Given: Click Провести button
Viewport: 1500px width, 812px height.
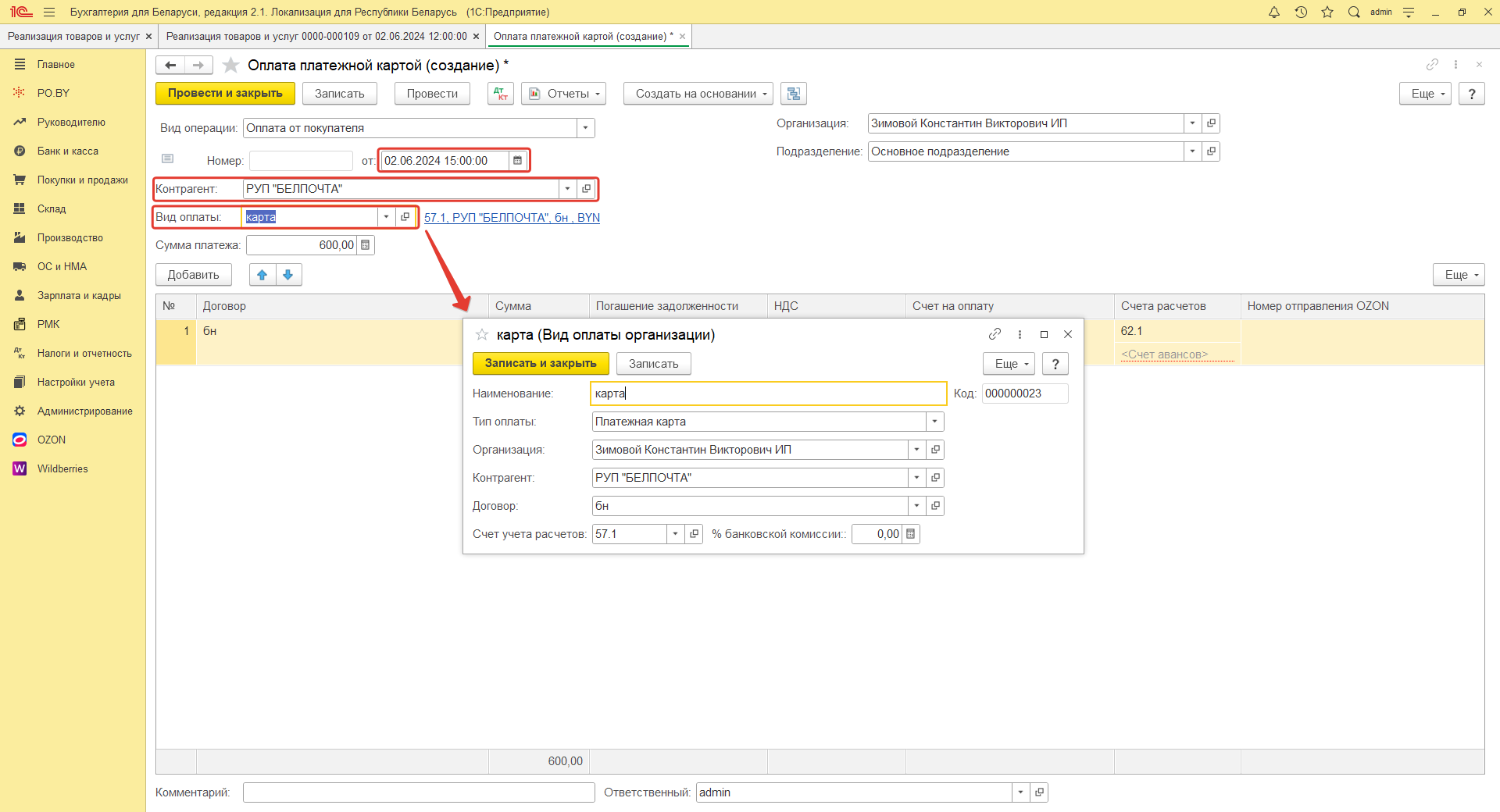Looking at the screenshot, I should 432,94.
